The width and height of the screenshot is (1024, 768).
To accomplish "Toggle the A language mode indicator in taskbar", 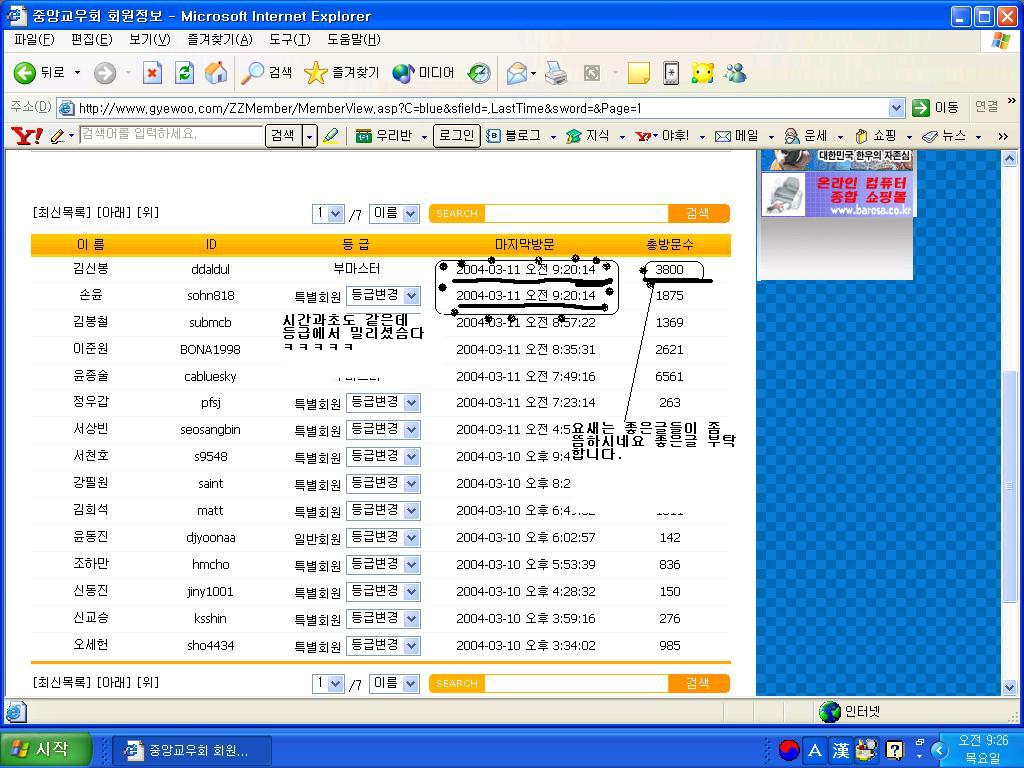I will [815, 750].
